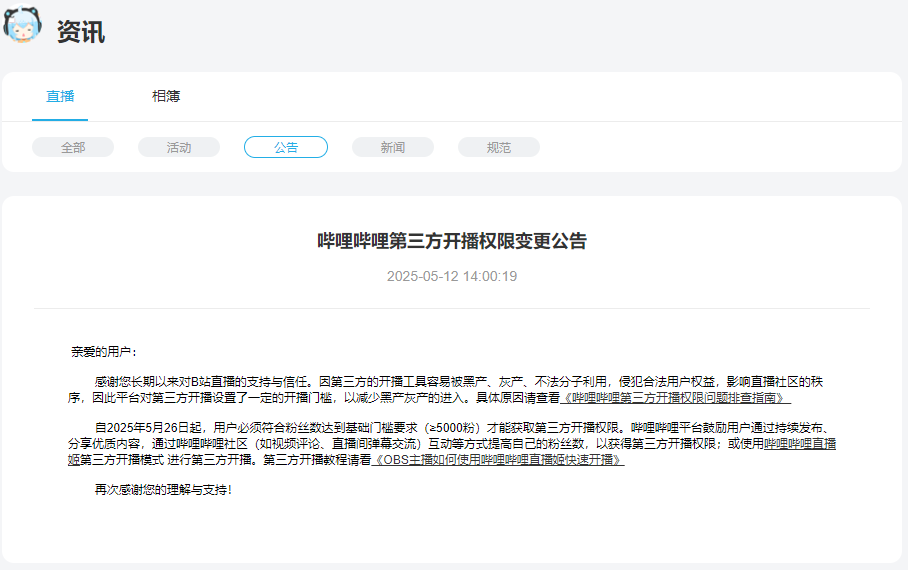Open the 直播姬第三方开播模式 link
908x570 pixels.
point(800,443)
